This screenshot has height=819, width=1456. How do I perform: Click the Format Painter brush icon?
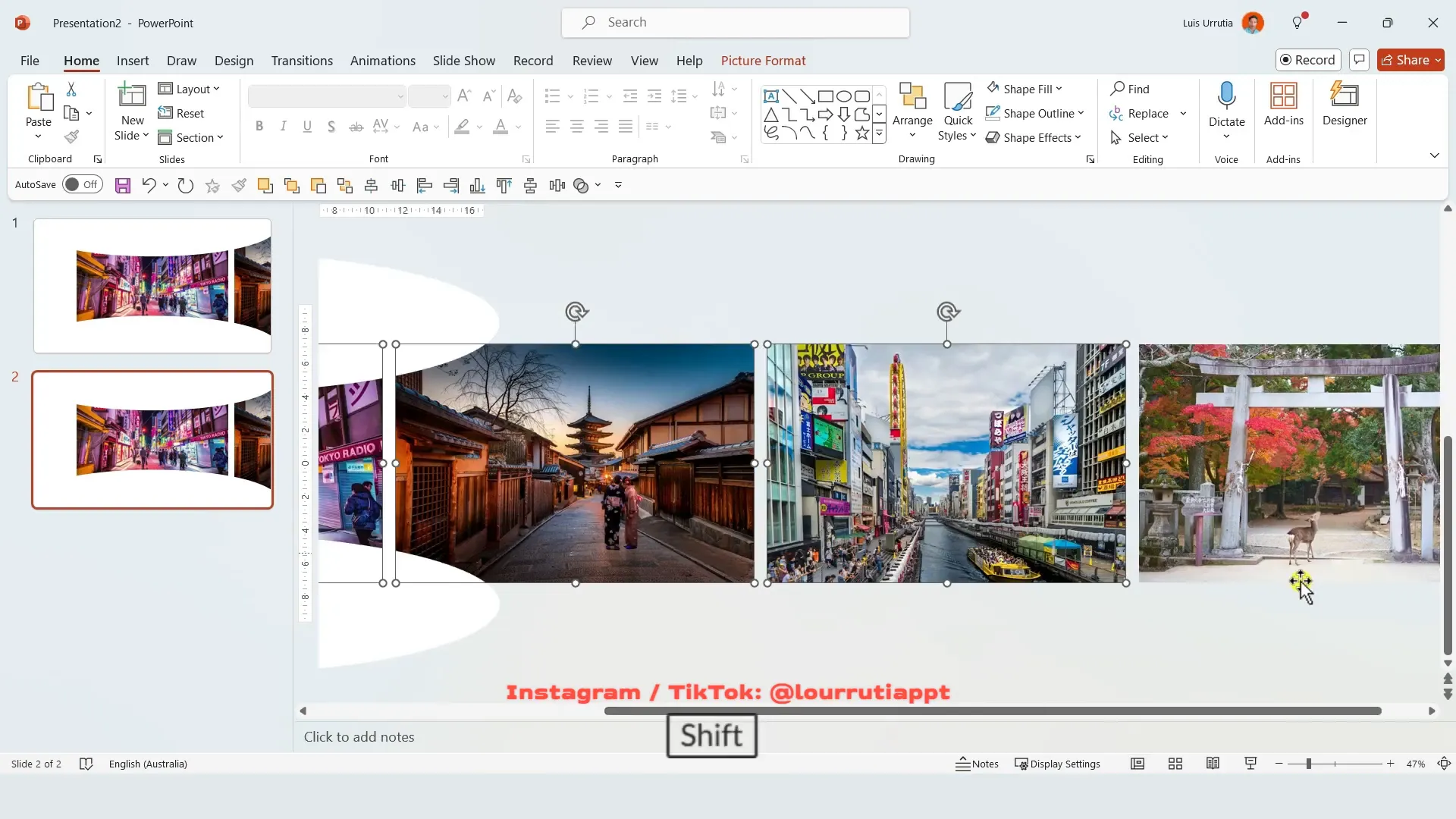71,136
